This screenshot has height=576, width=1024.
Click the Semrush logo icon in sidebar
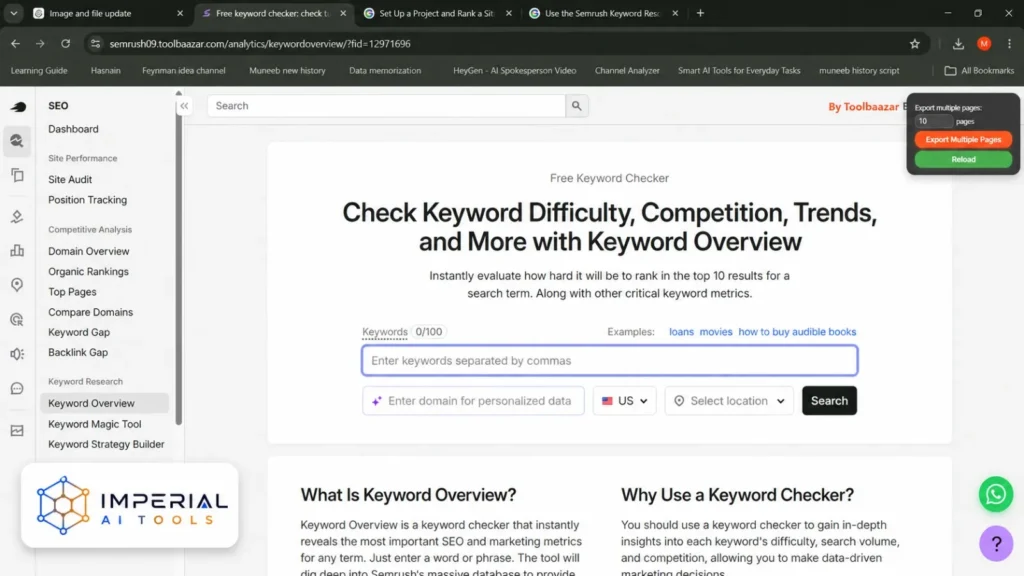[18, 106]
